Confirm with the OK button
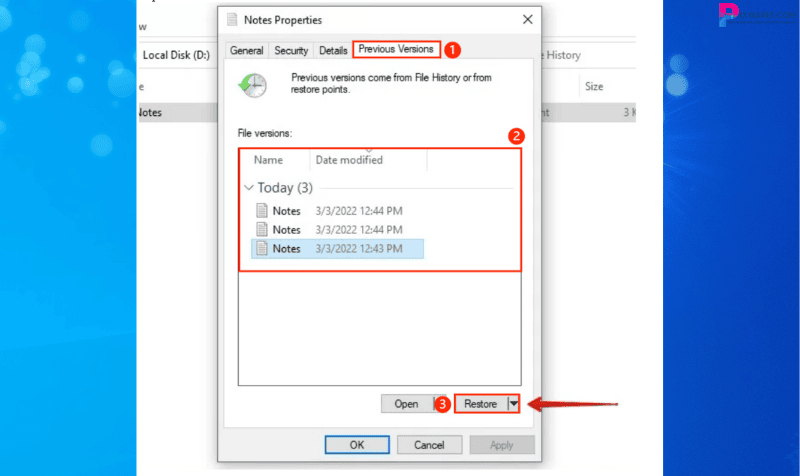The height and width of the screenshot is (476, 800). pos(357,444)
